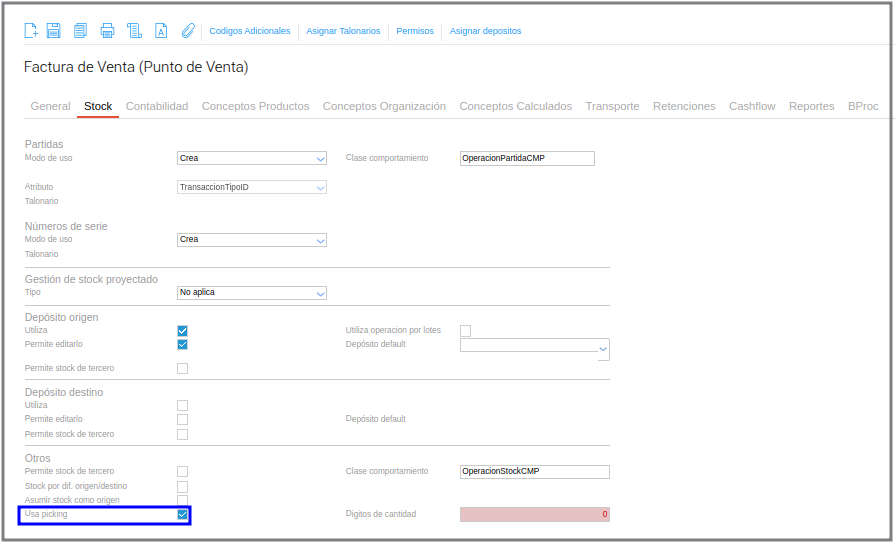Screen dimensions: 896x544
Task: Open the Gestión de stock Tipo dropdown
Action: point(251,293)
